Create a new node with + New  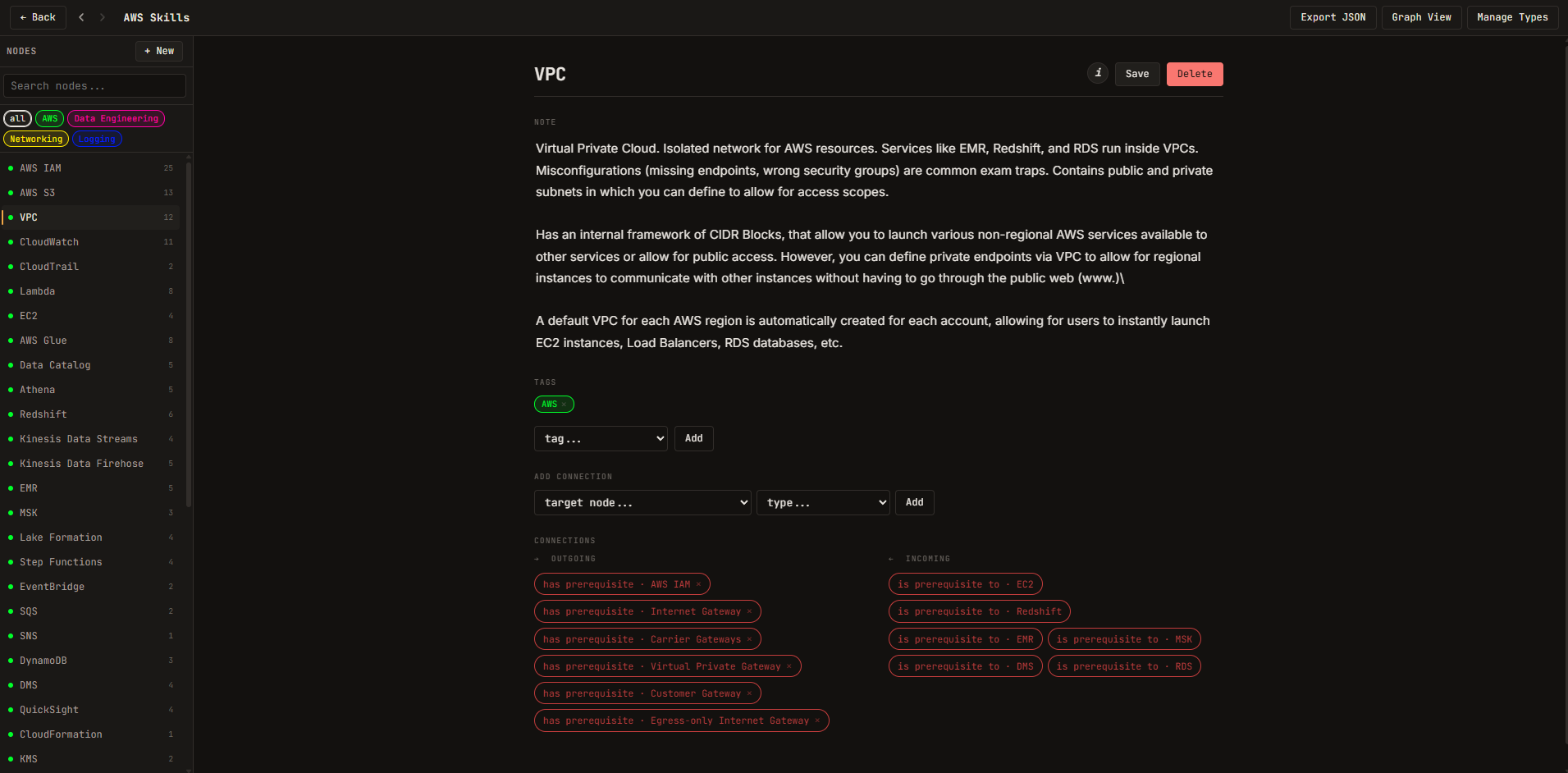click(159, 51)
